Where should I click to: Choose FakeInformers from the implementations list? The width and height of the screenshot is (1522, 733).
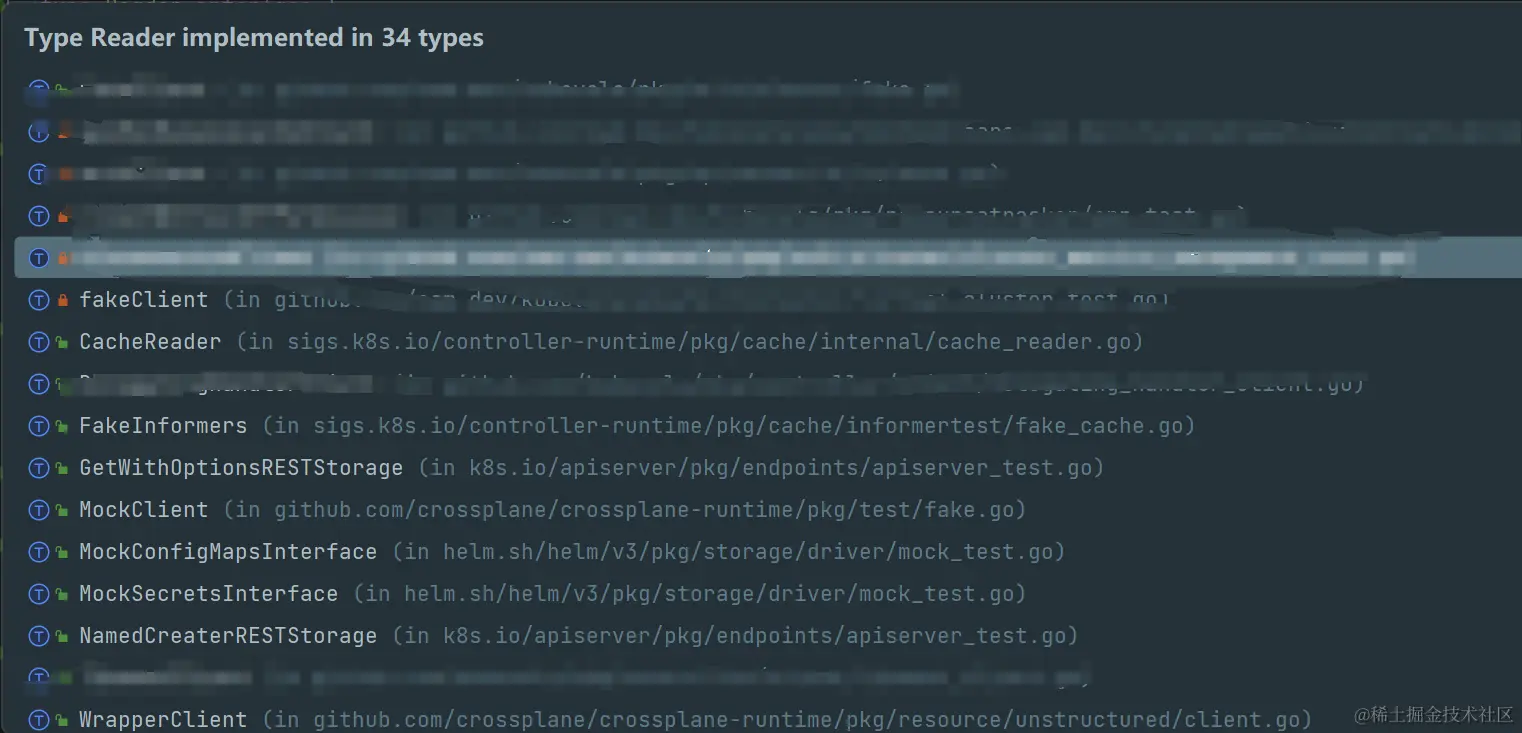pyautogui.click(x=163, y=426)
